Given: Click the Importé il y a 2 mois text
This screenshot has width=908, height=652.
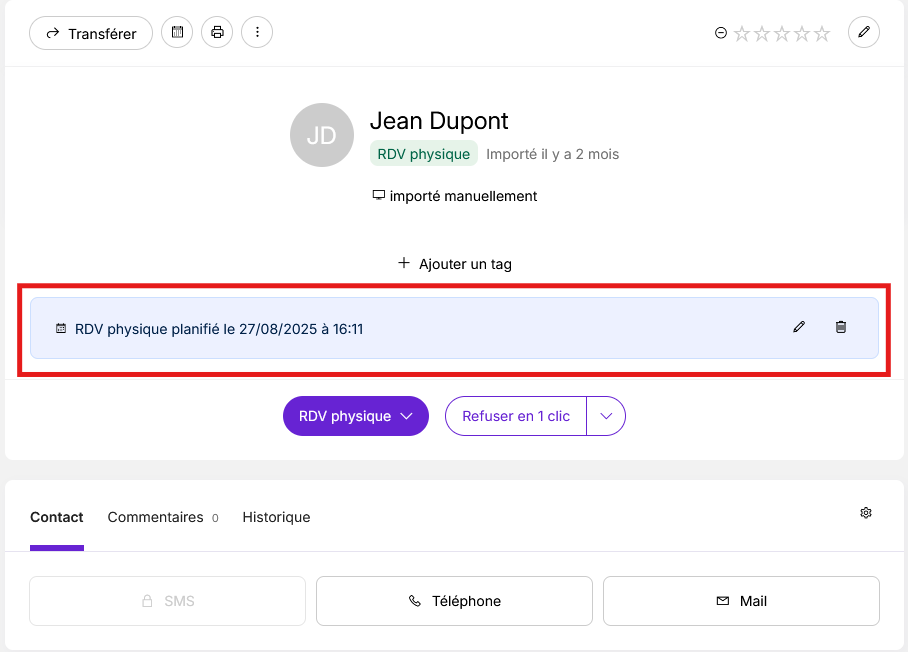Looking at the screenshot, I should coord(552,154).
